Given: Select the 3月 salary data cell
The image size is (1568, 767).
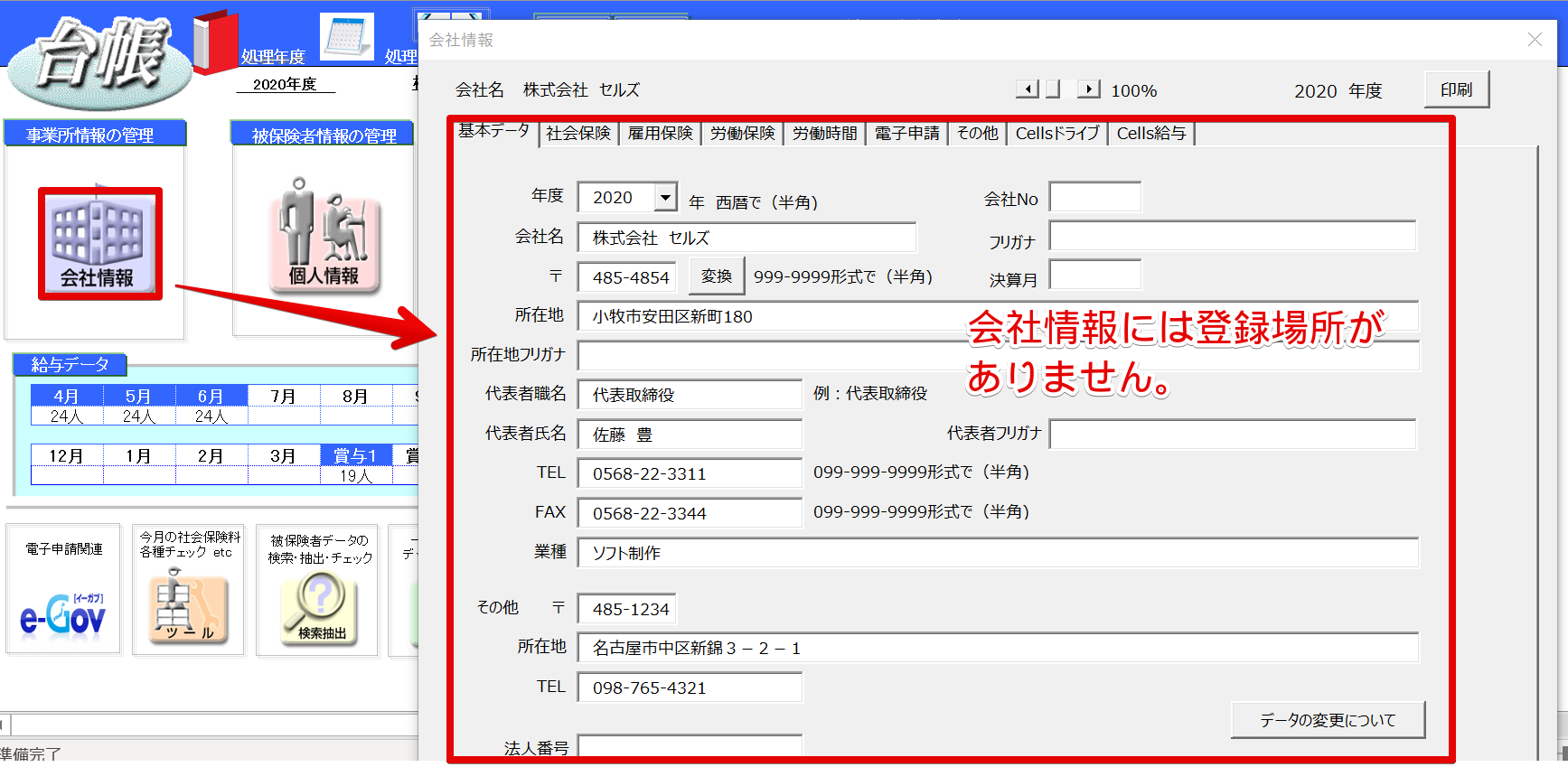Looking at the screenshot, I should tap(284, 455).
